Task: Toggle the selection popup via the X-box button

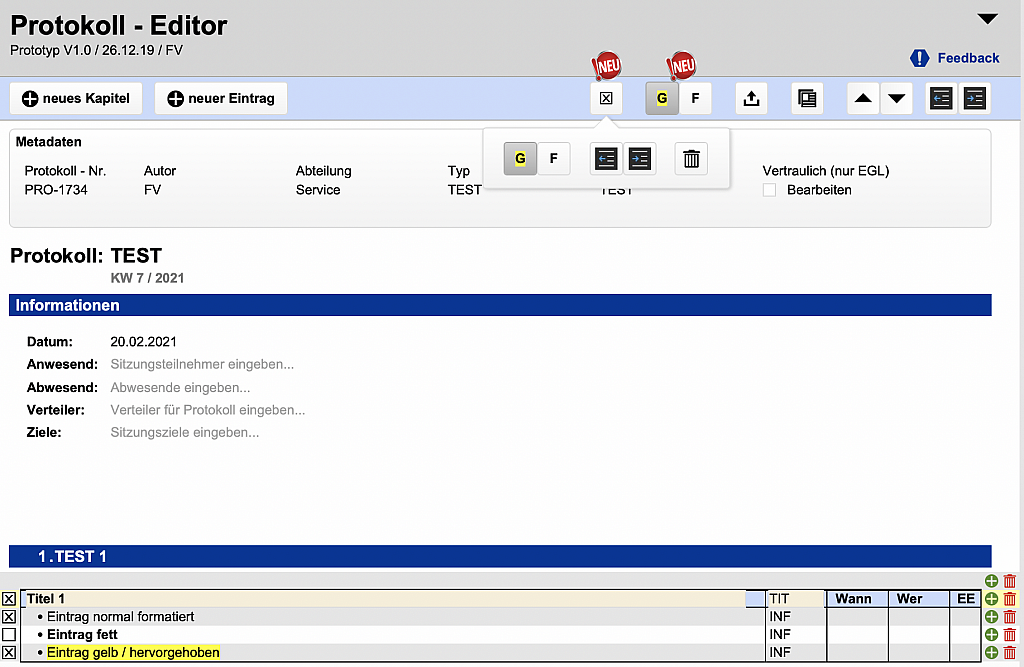Action: (606, 99)
